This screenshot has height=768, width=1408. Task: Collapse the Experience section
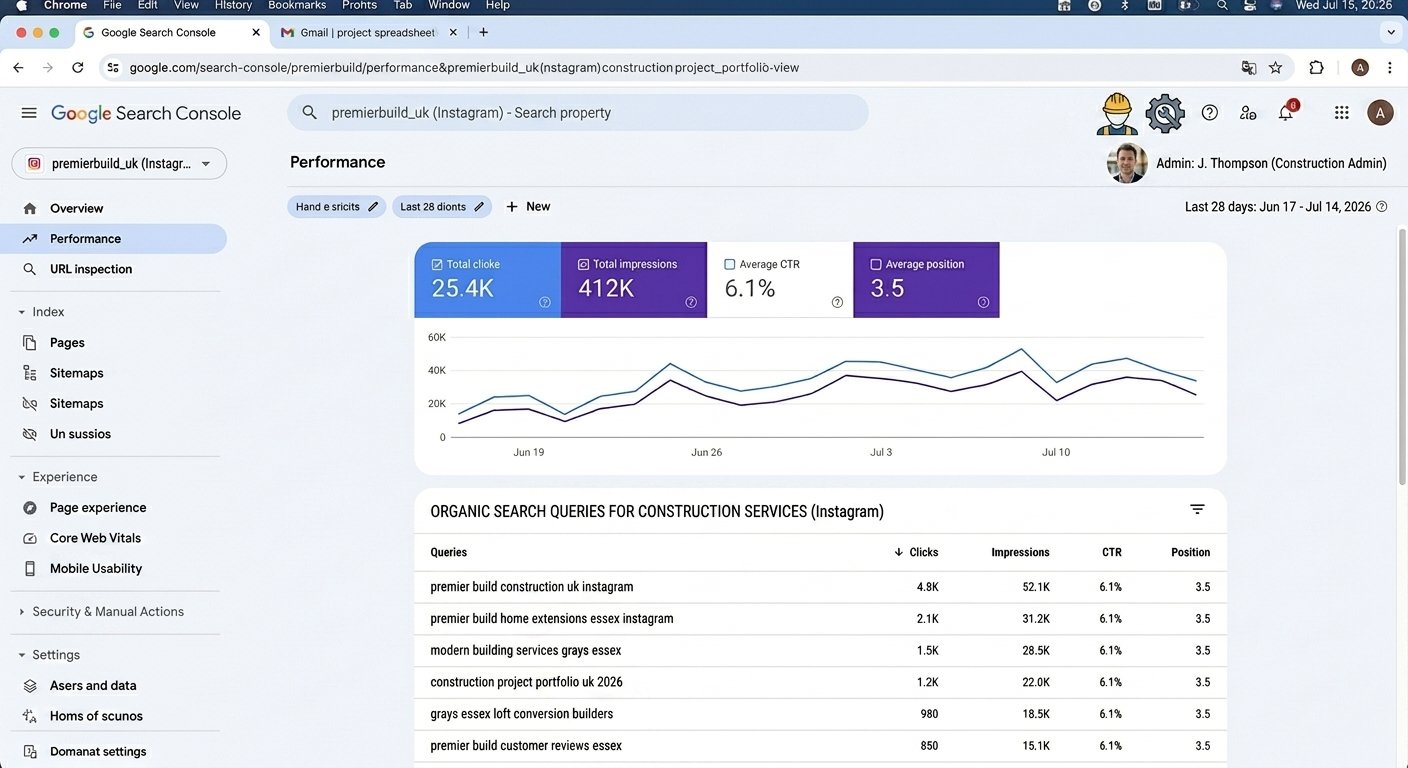click(22, 477)
